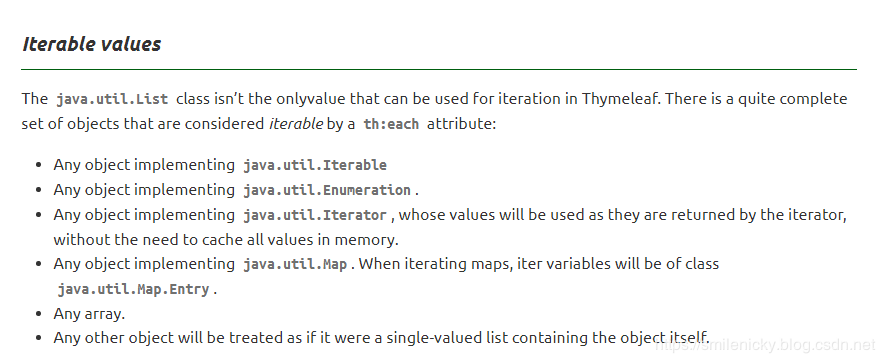Open the smilenicky.blog.csdn.net watermark link
The height and width of the screenshot is (363, 885).
[765, 345]
